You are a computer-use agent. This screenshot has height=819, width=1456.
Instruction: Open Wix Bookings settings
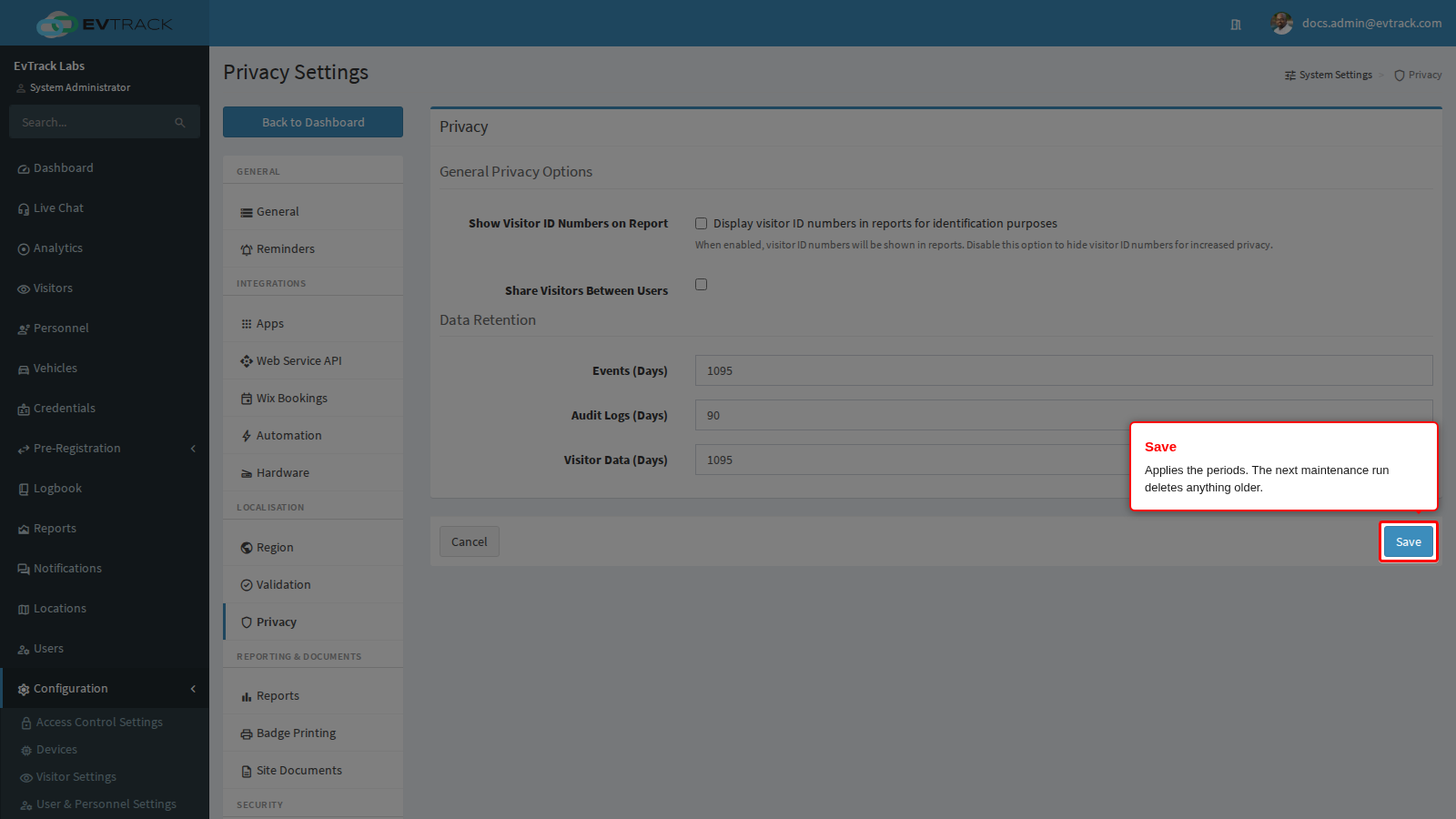313,399
